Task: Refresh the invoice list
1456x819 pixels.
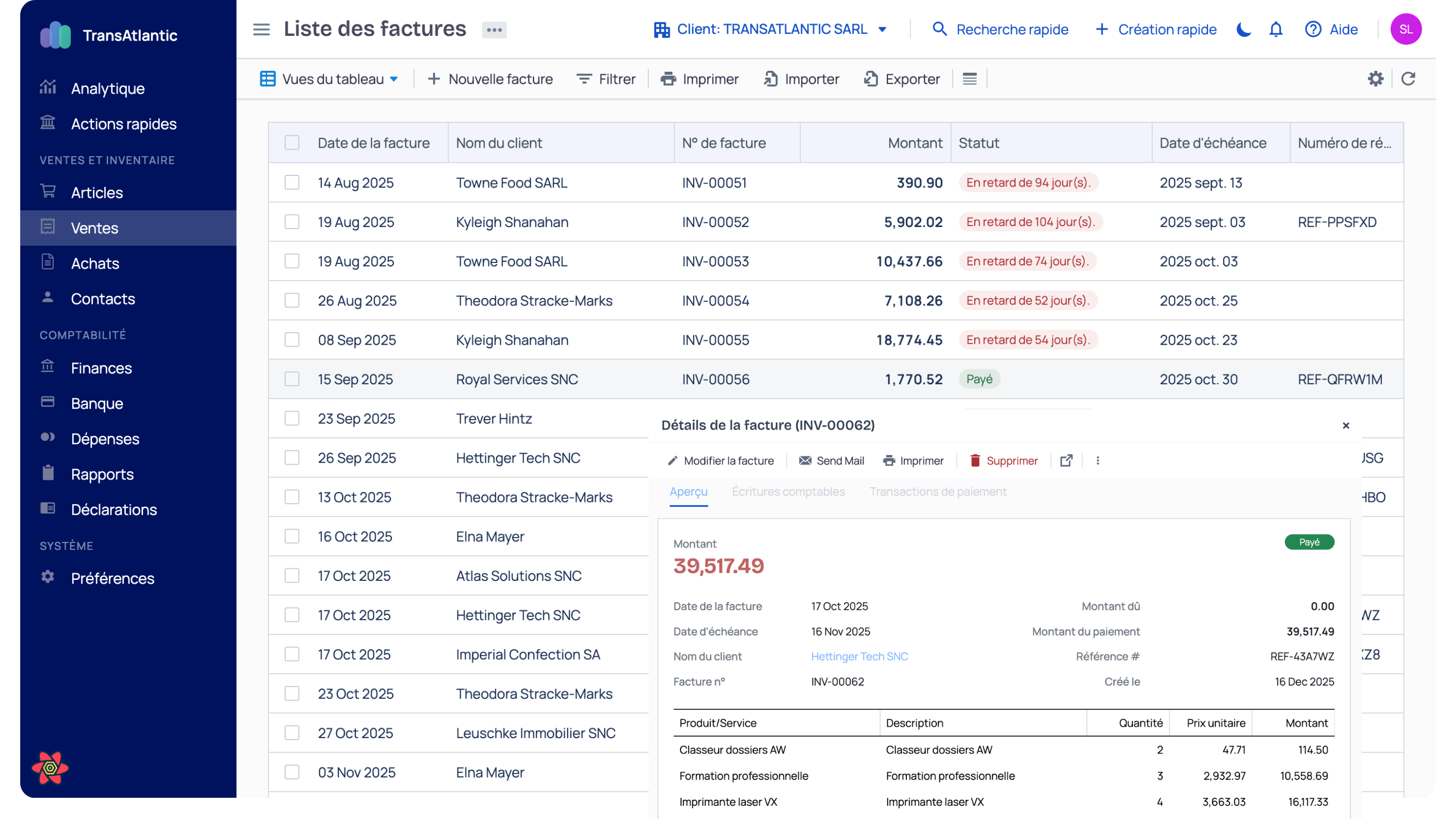Action: (x=1408, y=78)
